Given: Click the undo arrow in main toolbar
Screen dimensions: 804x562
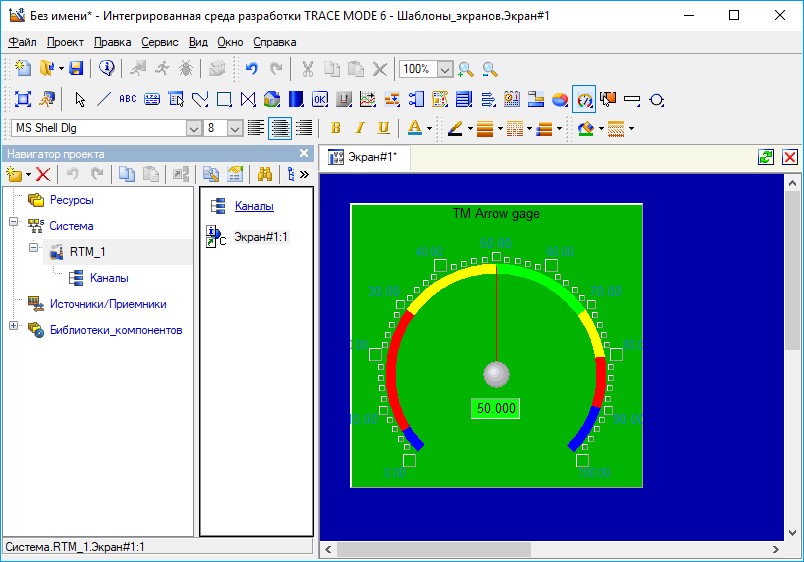Looking at the screenshot, I should click(x=252, y=69).
